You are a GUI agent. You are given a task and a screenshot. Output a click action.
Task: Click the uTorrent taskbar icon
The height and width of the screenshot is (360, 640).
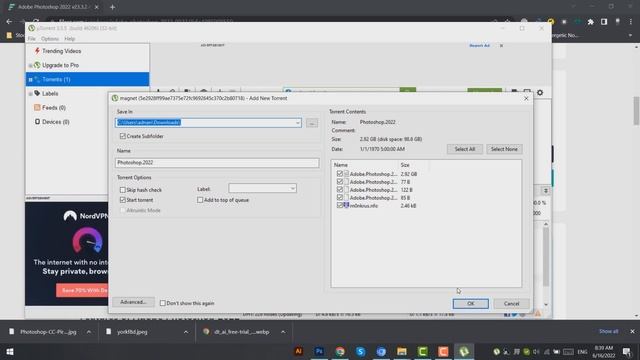[464, 351]
